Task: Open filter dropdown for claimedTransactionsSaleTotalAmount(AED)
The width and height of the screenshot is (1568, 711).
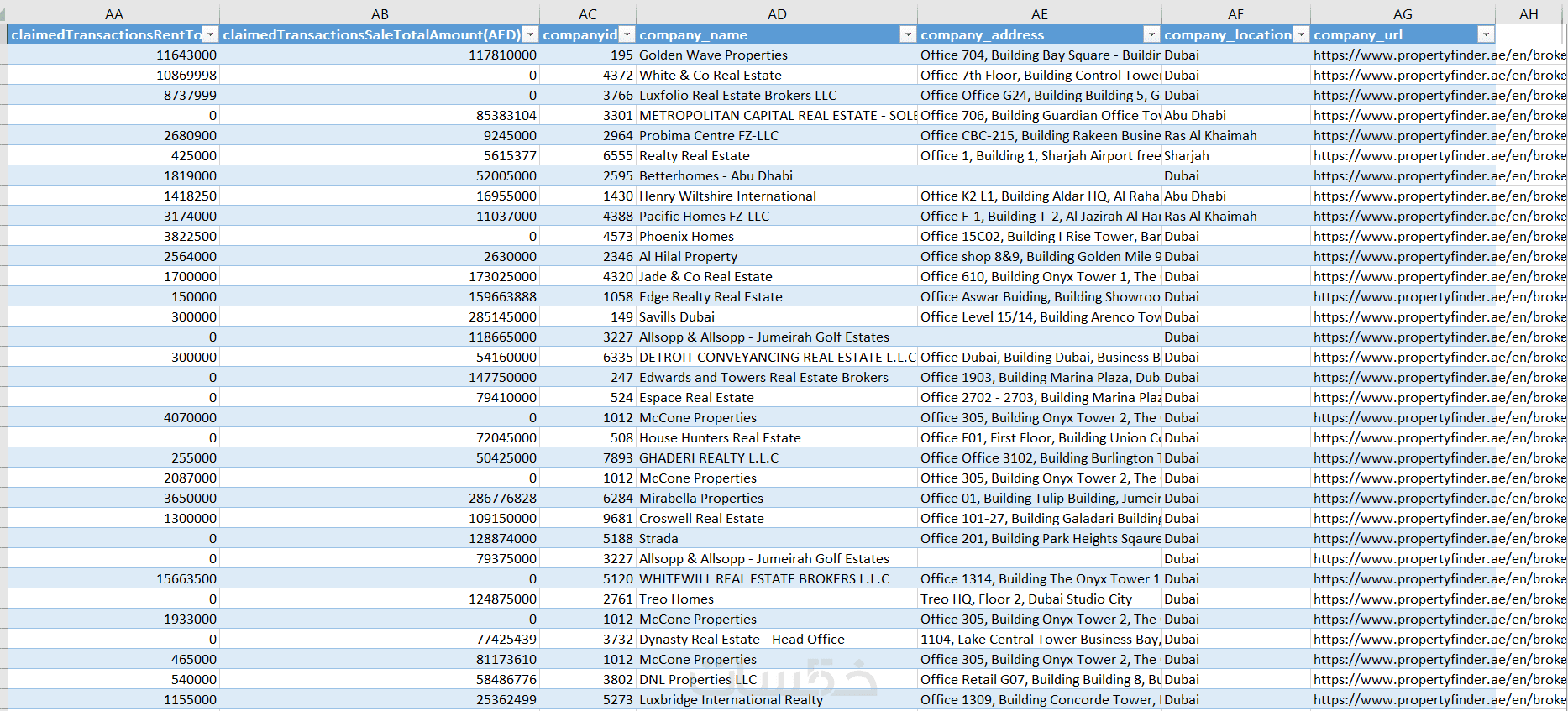Action: (x=530, y=34)
